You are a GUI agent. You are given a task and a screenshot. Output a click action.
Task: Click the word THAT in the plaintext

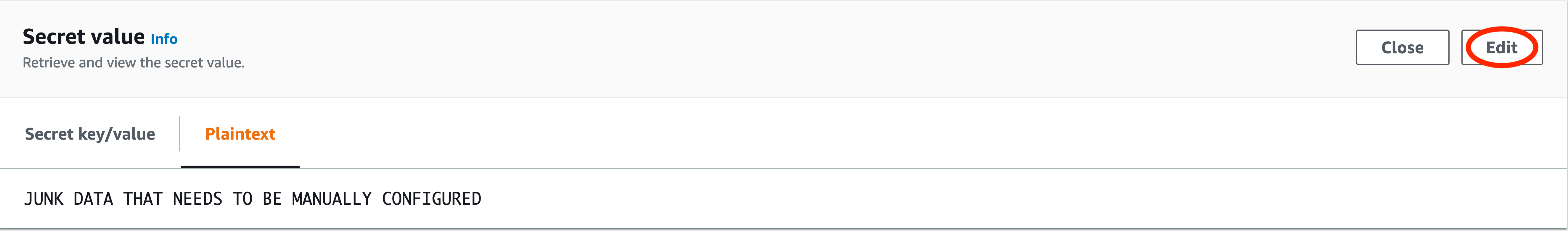point(143,199)
